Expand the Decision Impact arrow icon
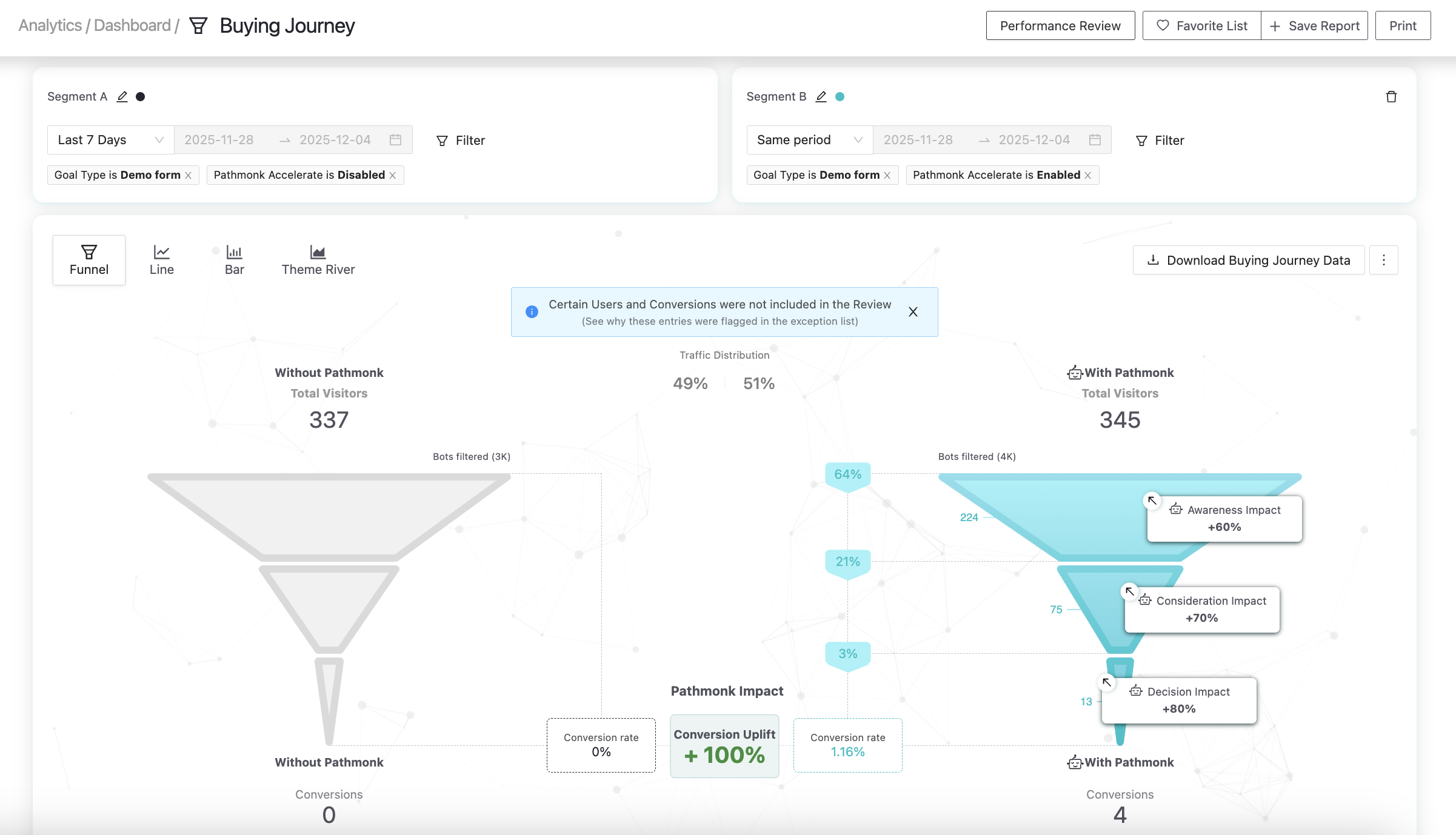The height and width of the screenshot is (835, 1456). click(x=1107, y=682)
